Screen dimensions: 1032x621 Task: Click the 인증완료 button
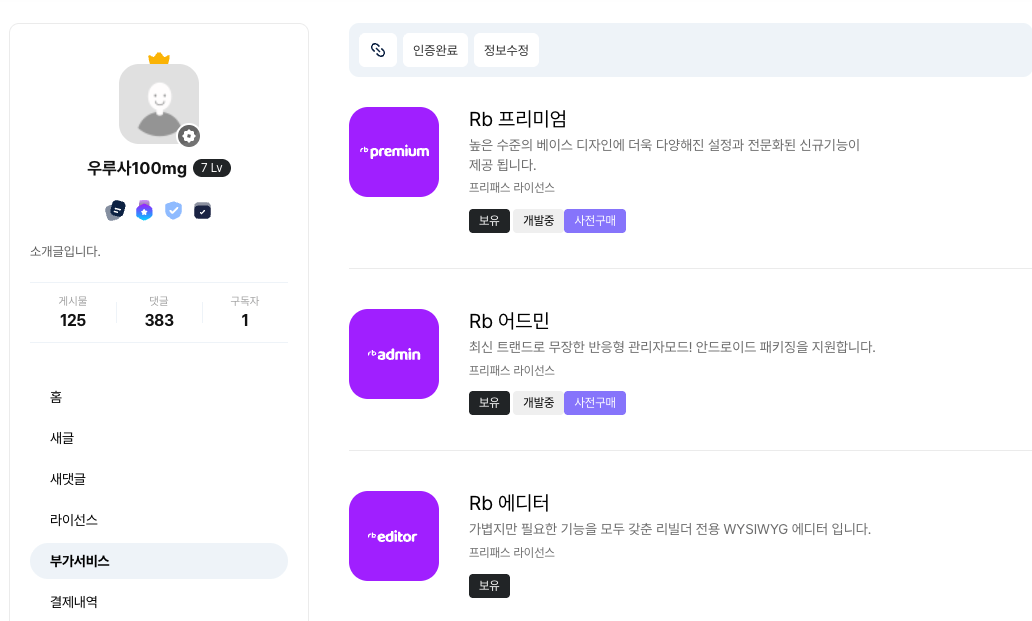(x=435, y=50)
